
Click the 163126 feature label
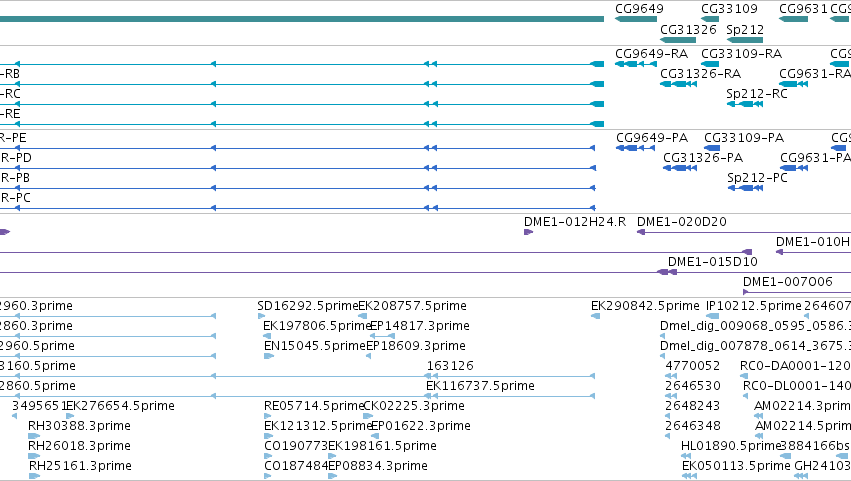(x=450, y=366)
